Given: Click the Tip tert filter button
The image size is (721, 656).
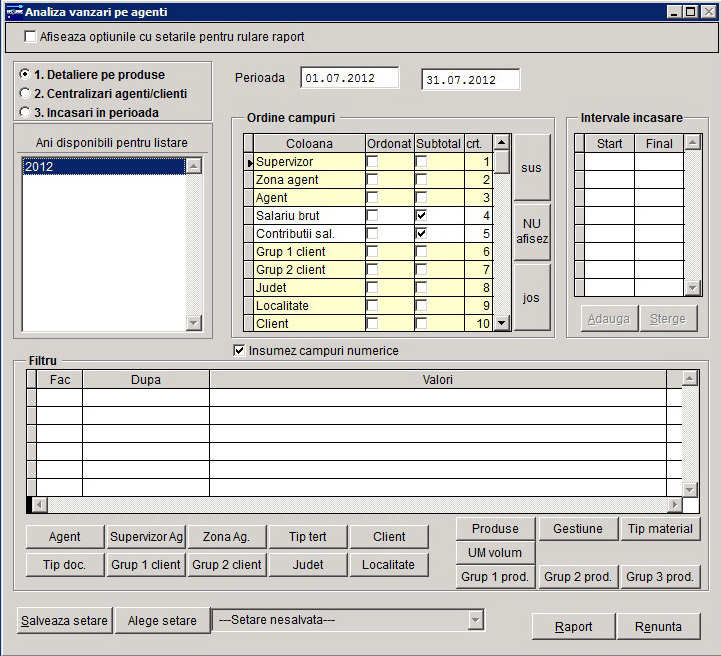Looking at the screenshot, I should pos(308,536).
